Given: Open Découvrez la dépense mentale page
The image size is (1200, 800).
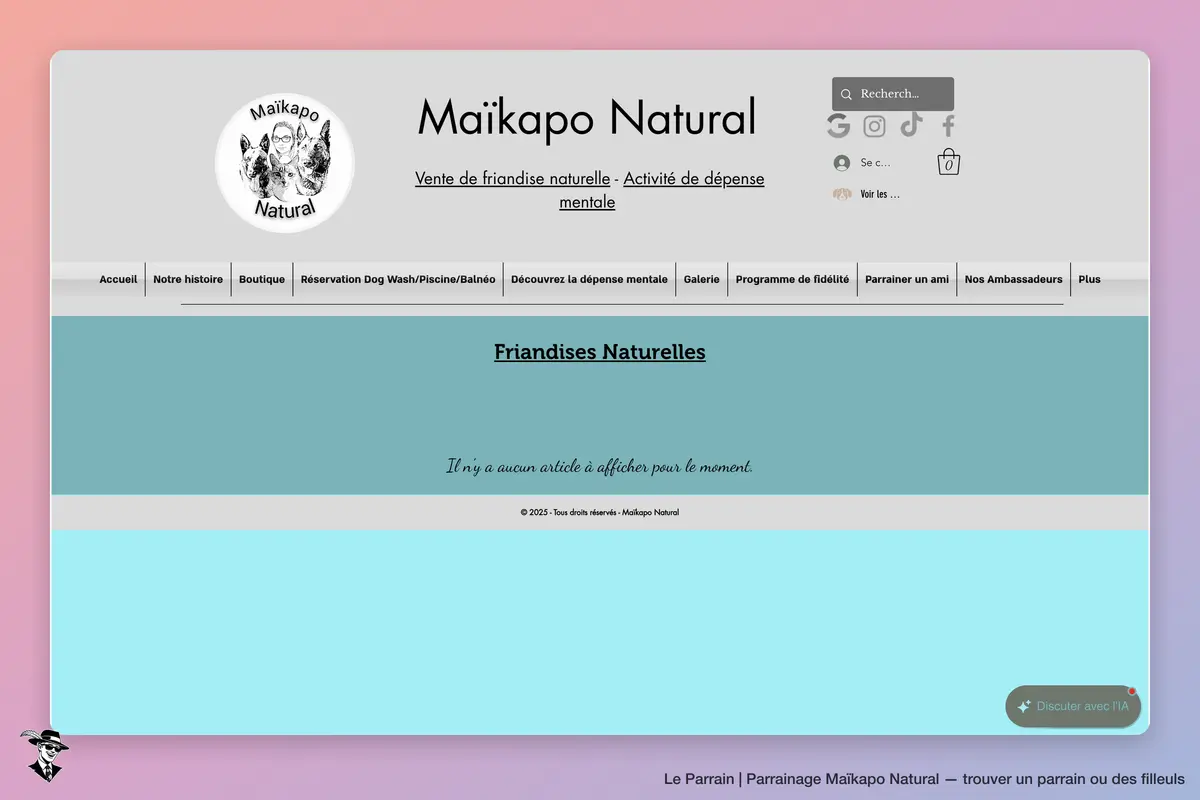Looking at the screenshot, I should click(589, 280).
